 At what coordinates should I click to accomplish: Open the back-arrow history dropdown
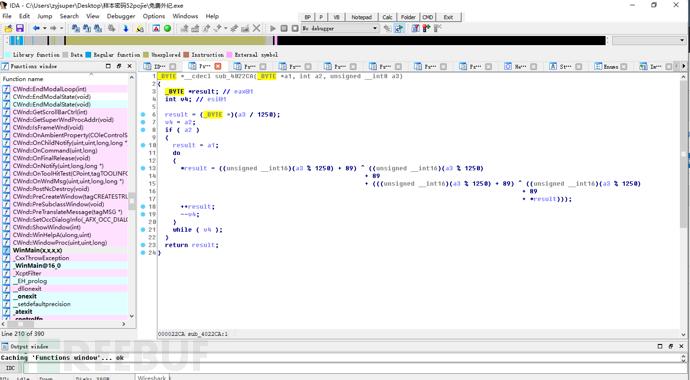pos(44,28)
